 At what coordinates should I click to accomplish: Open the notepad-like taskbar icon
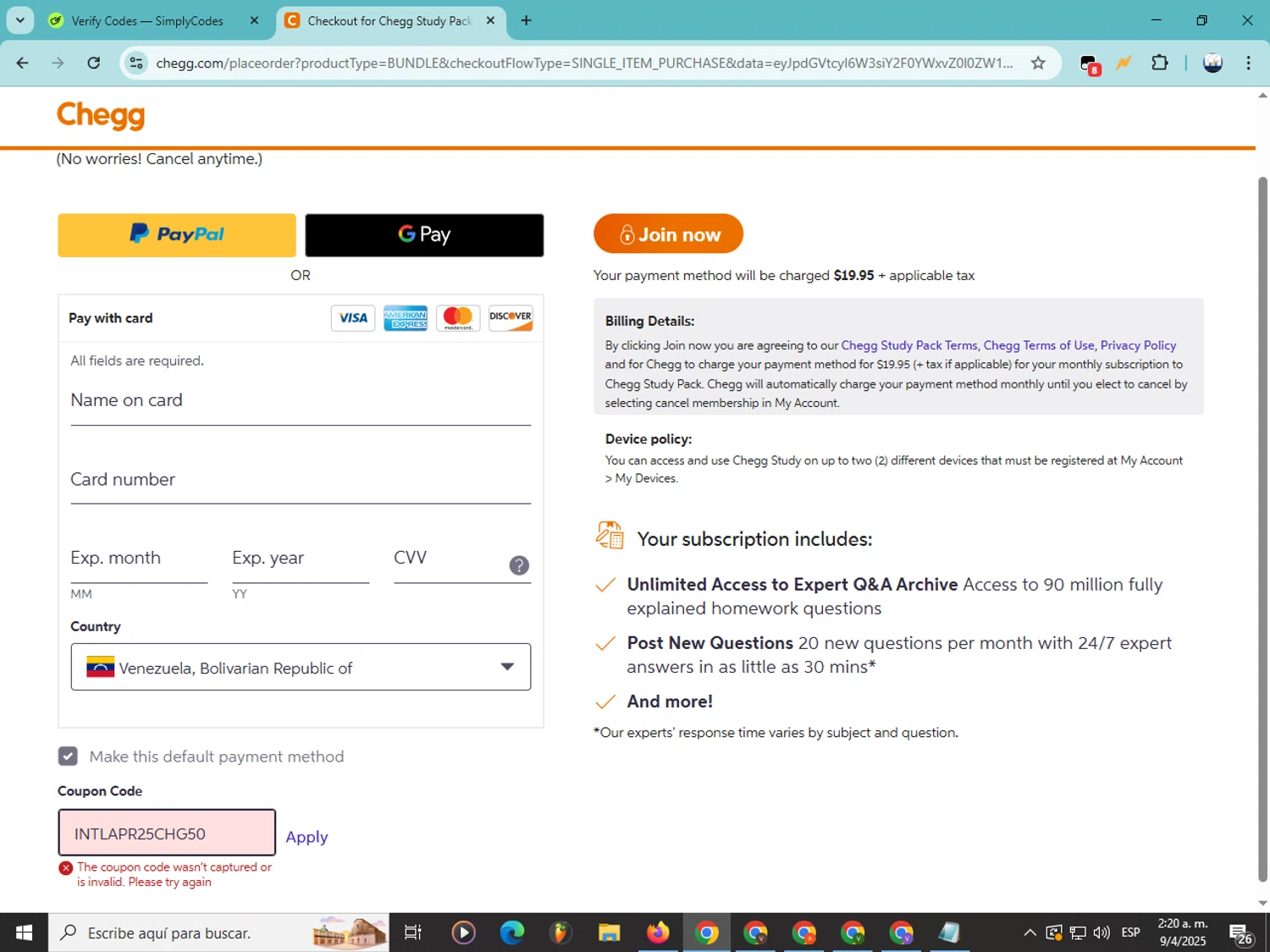coord(949,933)
